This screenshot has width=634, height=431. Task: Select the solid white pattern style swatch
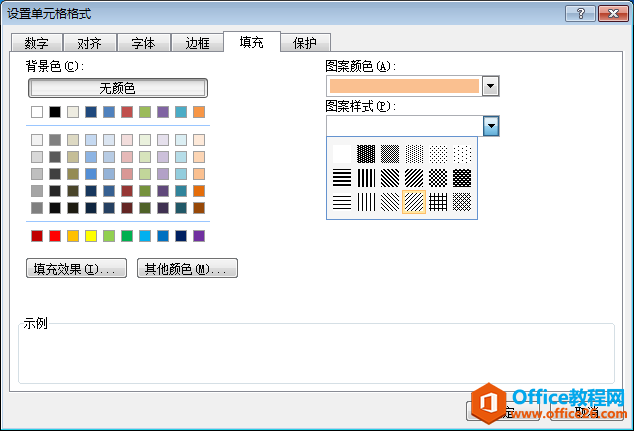click(343, 154)
